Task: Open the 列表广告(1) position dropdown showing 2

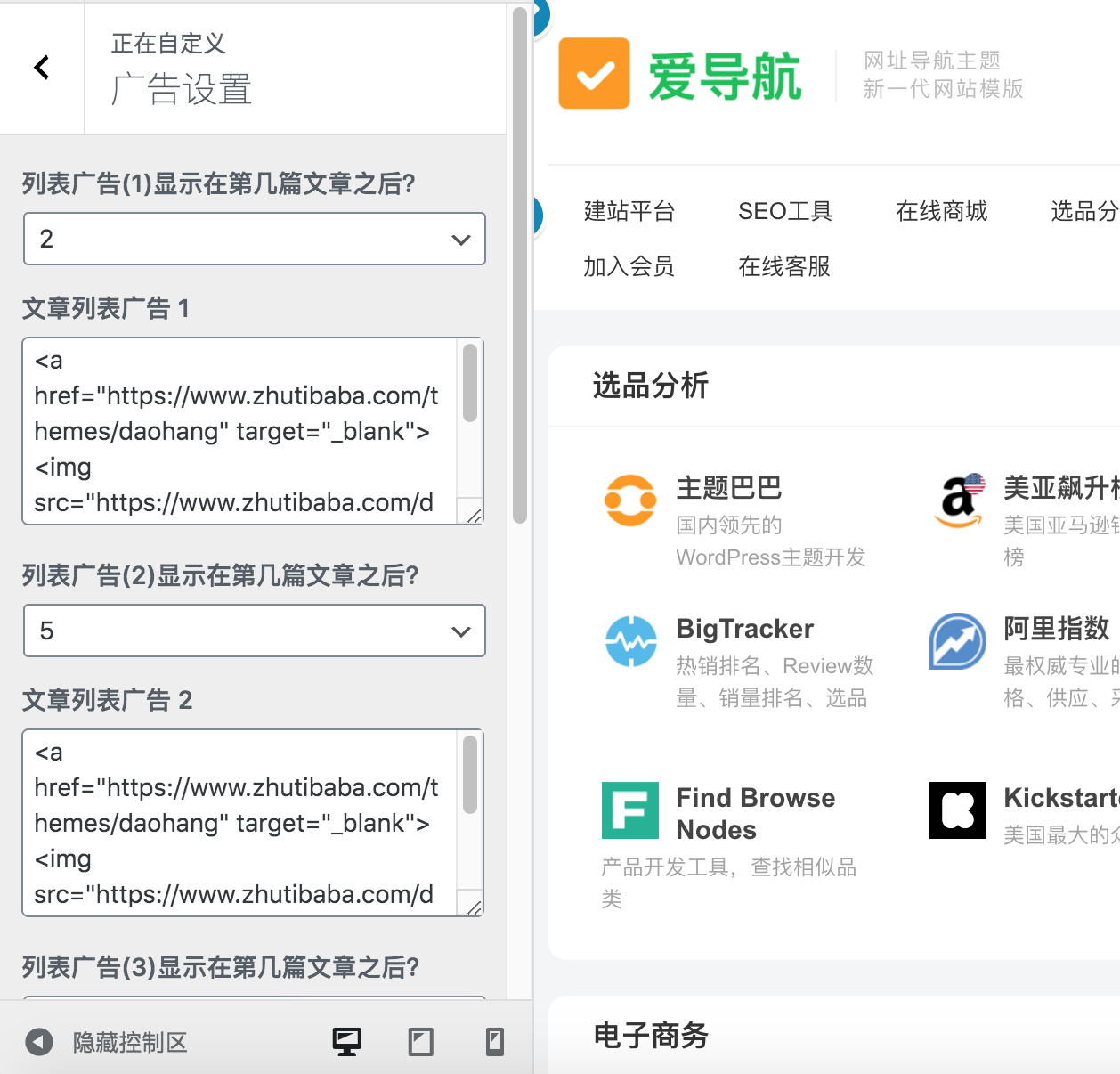Action: (x=255, y=239)
